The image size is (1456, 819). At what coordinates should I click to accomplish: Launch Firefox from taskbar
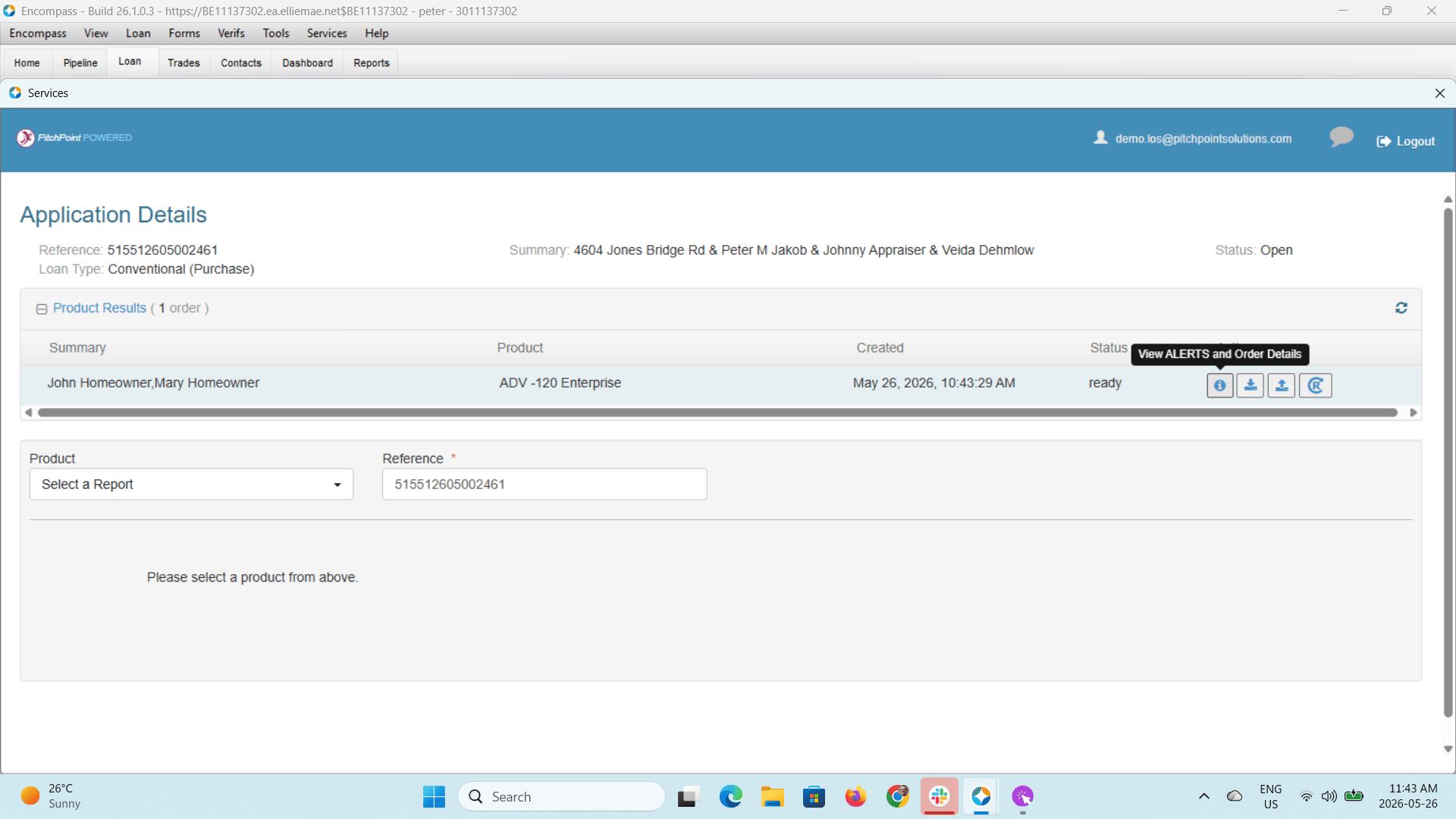[855, 796]
